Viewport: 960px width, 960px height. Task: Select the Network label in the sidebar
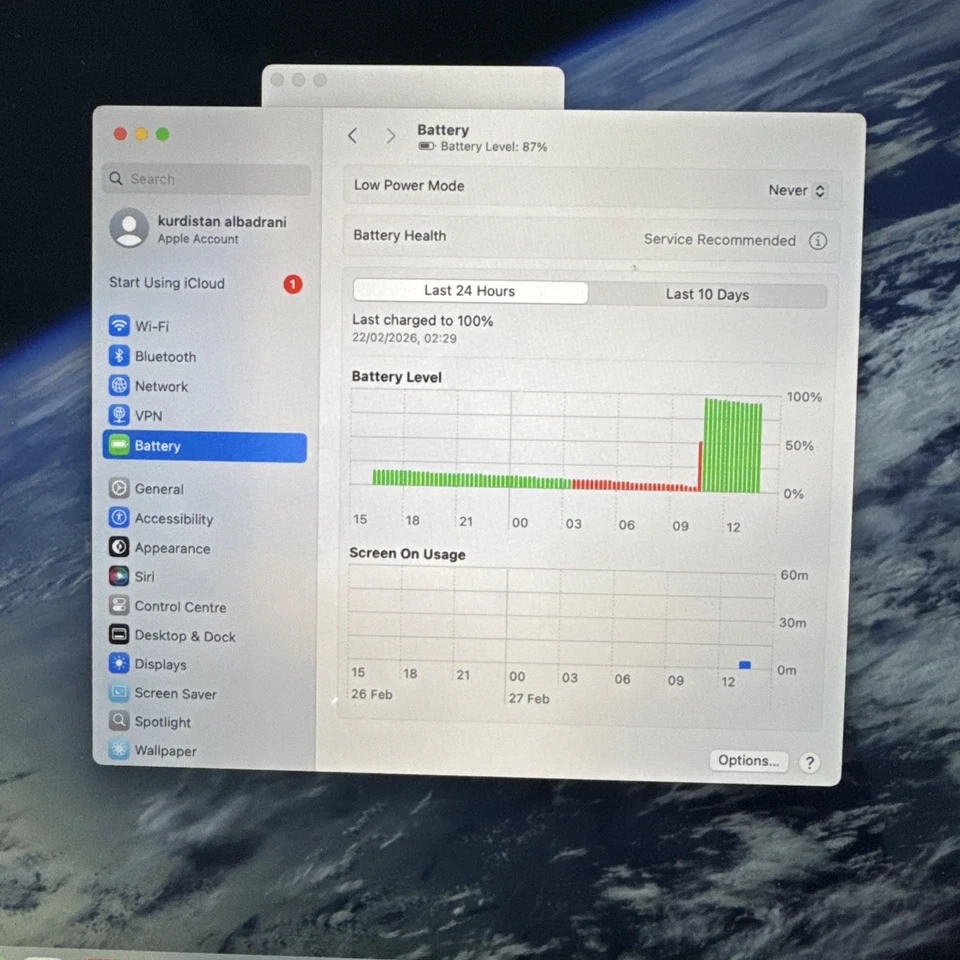(161, 386)
